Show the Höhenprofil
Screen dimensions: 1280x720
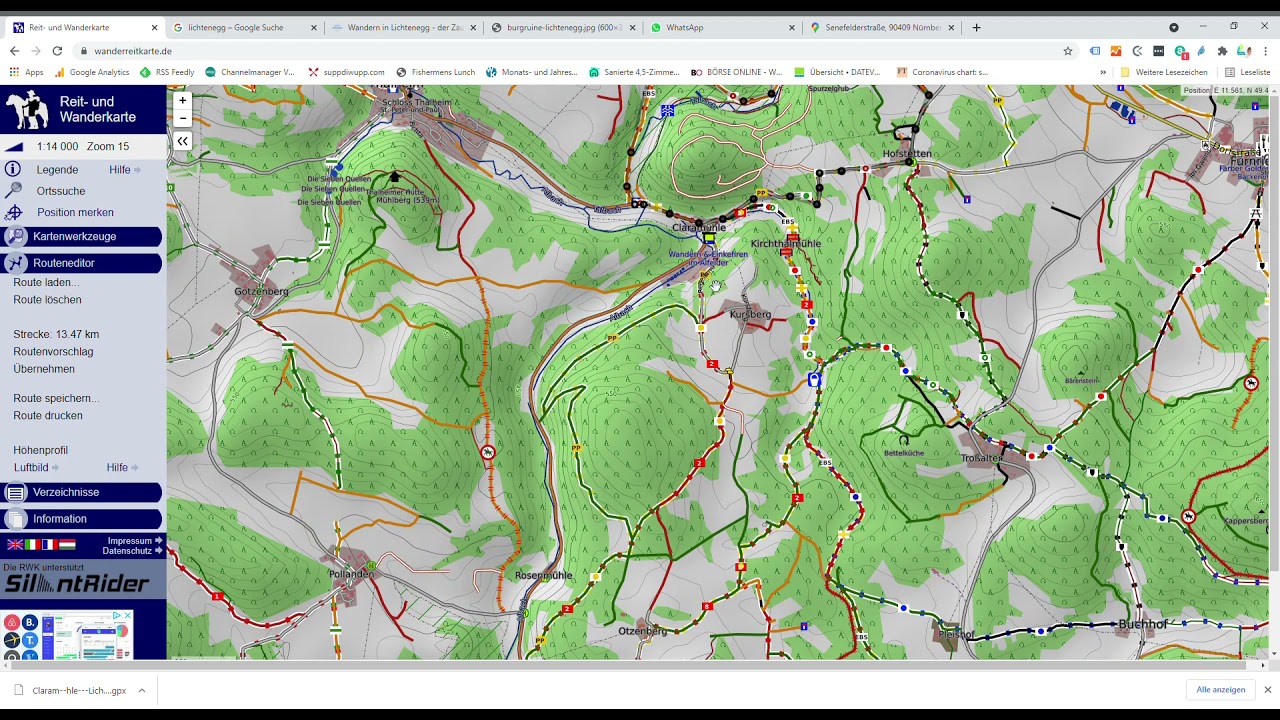[40, 450]
